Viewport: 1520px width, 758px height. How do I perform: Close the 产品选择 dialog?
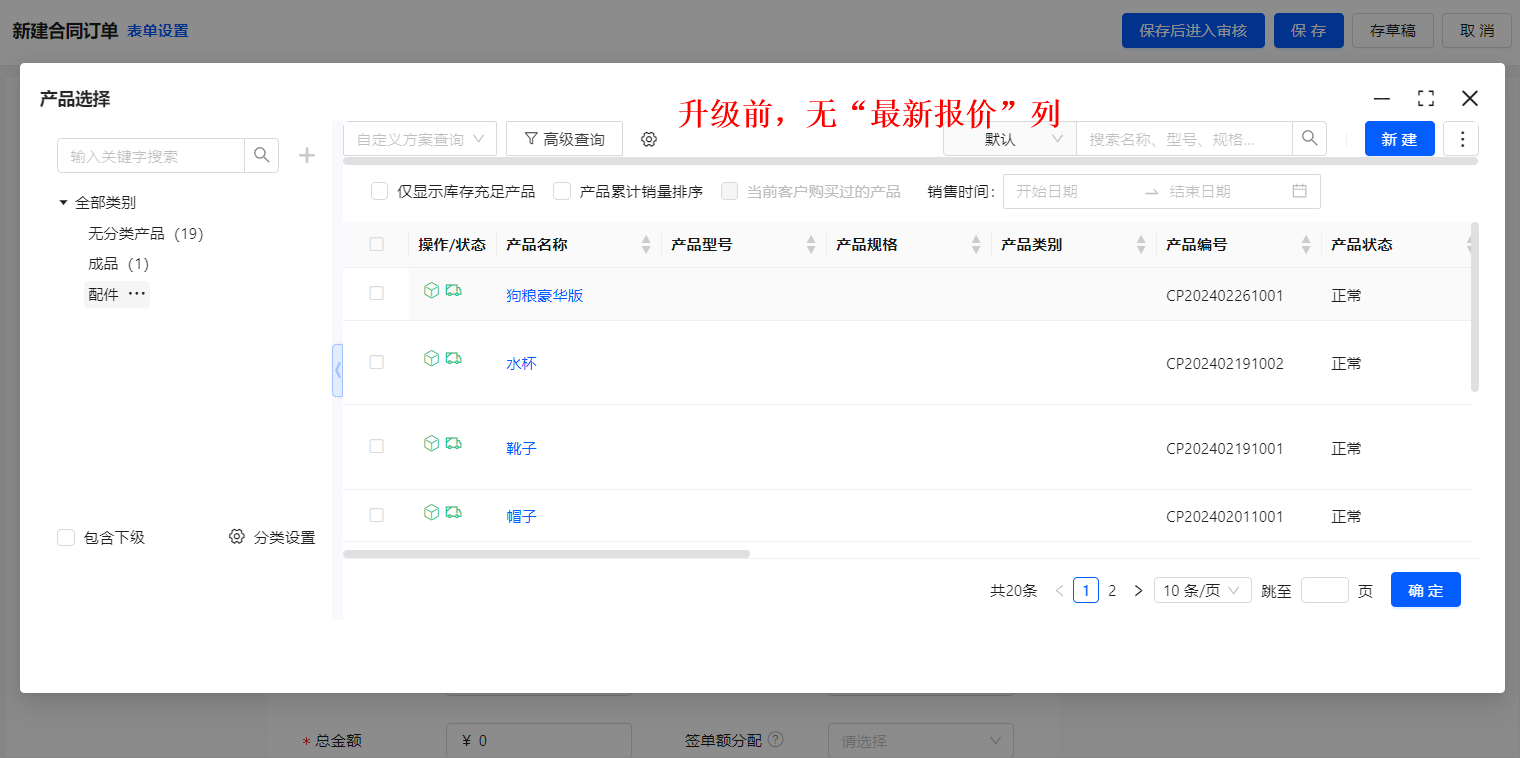click(1470, 98)
